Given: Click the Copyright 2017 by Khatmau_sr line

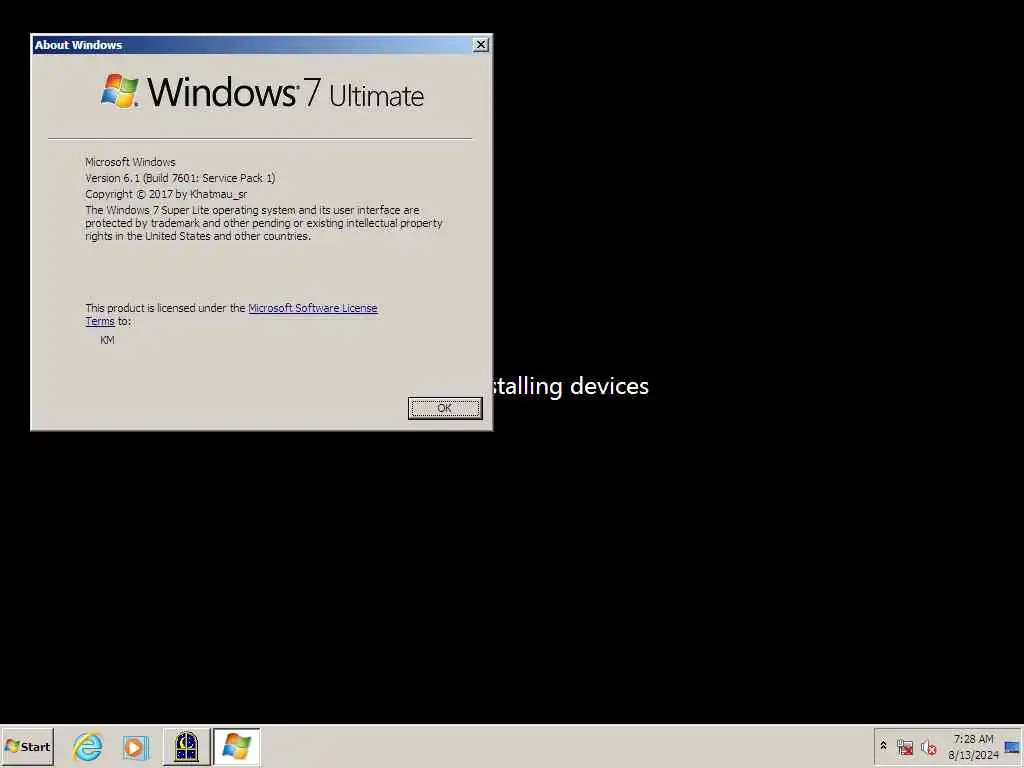Looking at the screenshot, I should click(x=166, y=194).
